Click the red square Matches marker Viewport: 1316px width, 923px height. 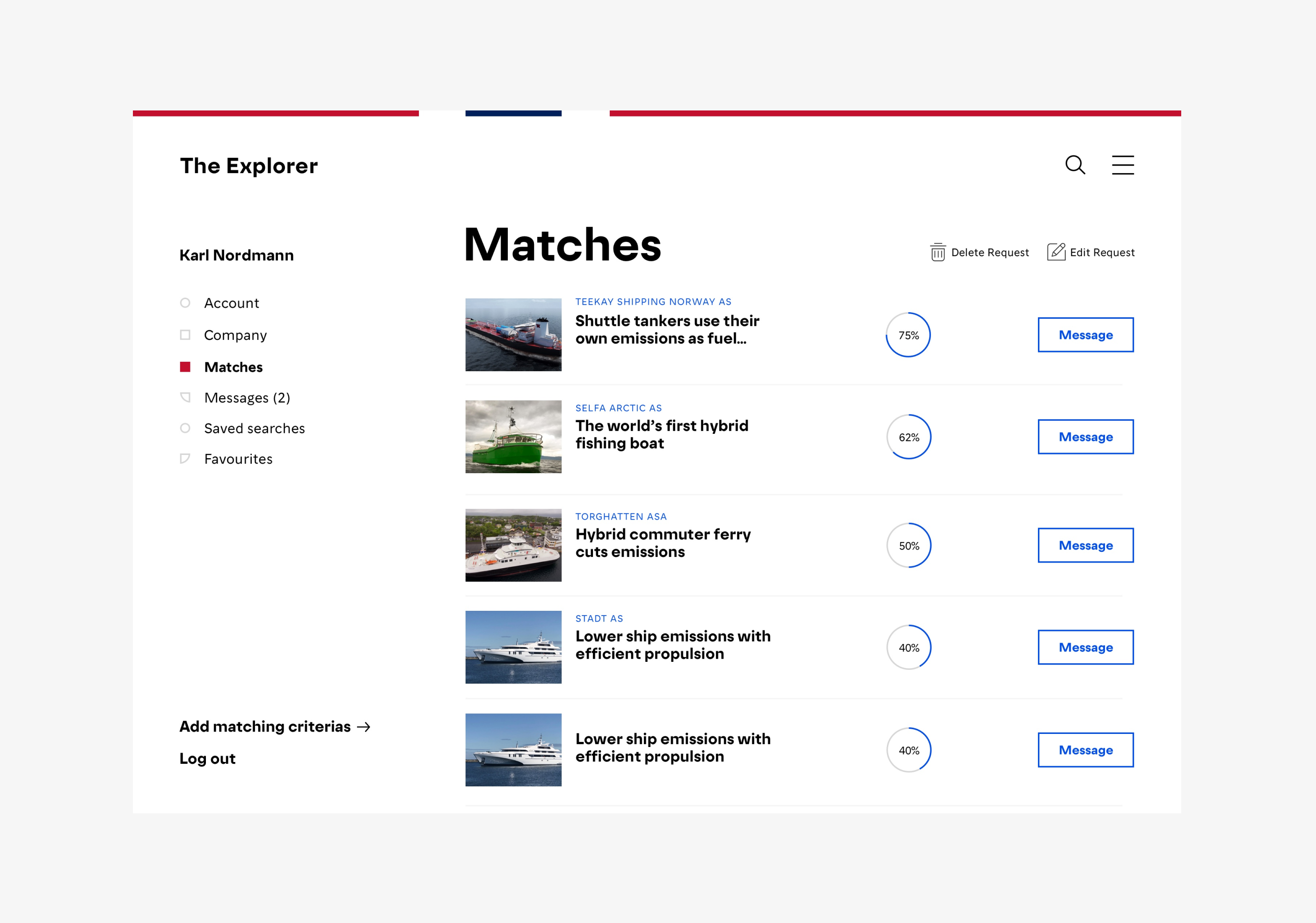click(185, 367)
